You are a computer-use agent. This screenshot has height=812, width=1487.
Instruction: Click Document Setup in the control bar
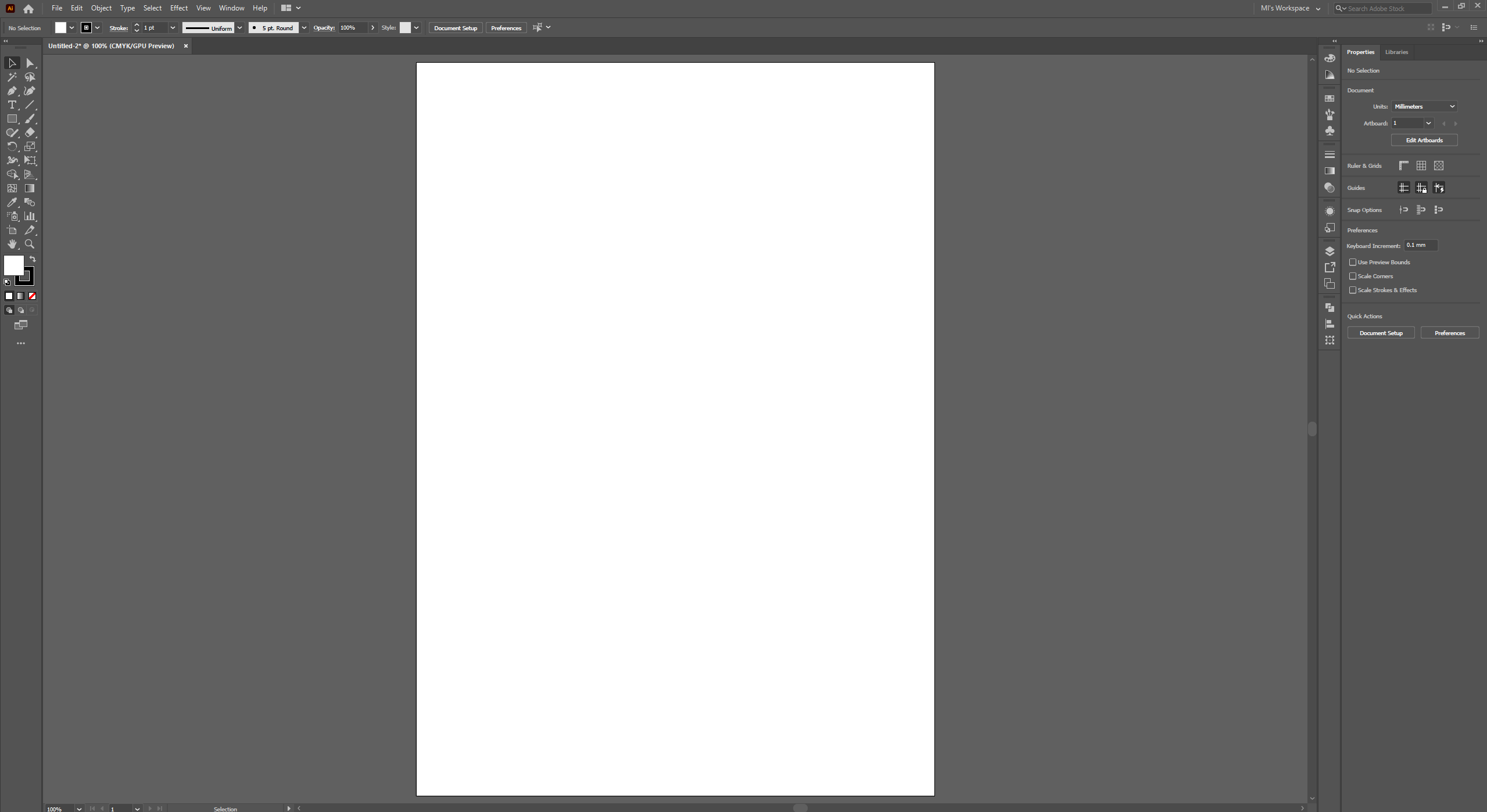coord(456,28)
